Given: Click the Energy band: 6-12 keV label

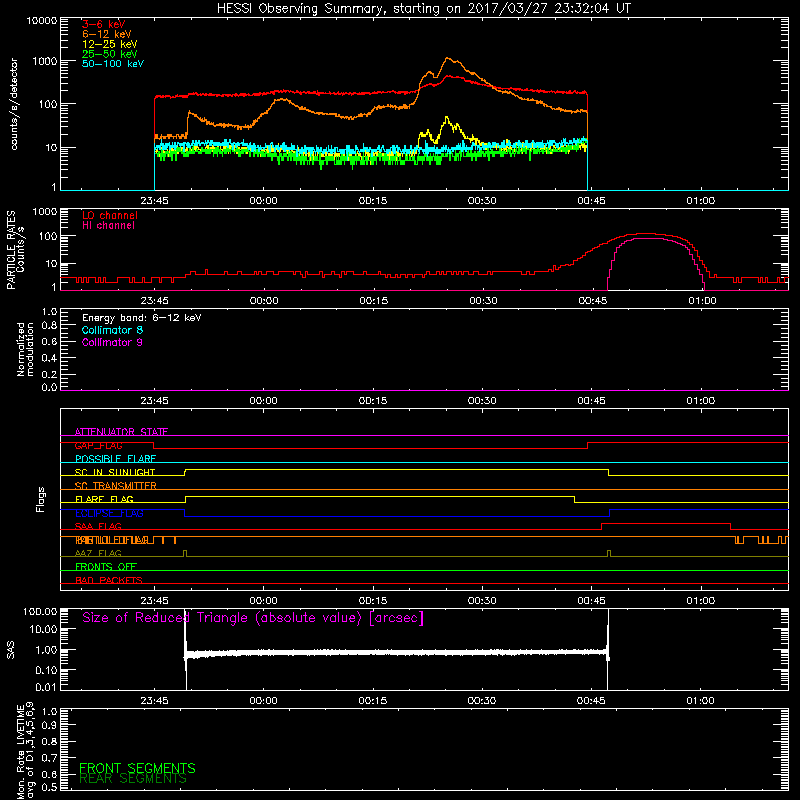Looking at the screenshot, I should pos(142,318).
